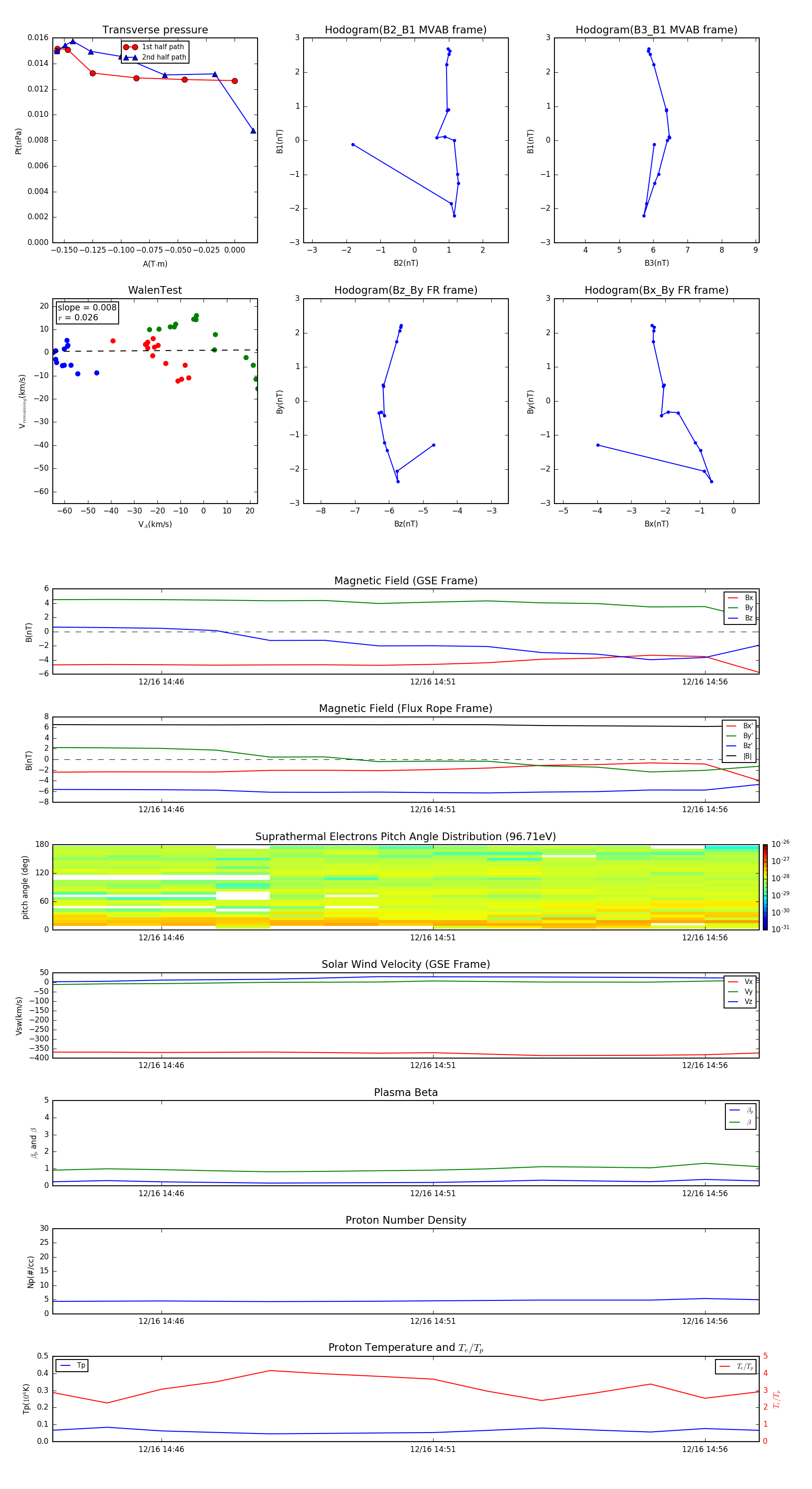Screen dimensions: 812x1489
Task: Click the Bx legend entry in GSE magnetic field
Action: [x=740, y=598]
